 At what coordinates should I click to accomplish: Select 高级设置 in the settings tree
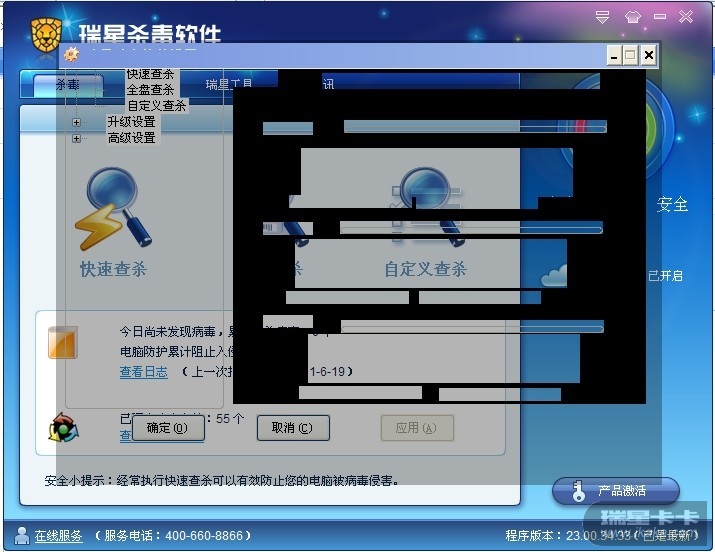[x=131, y=138]
